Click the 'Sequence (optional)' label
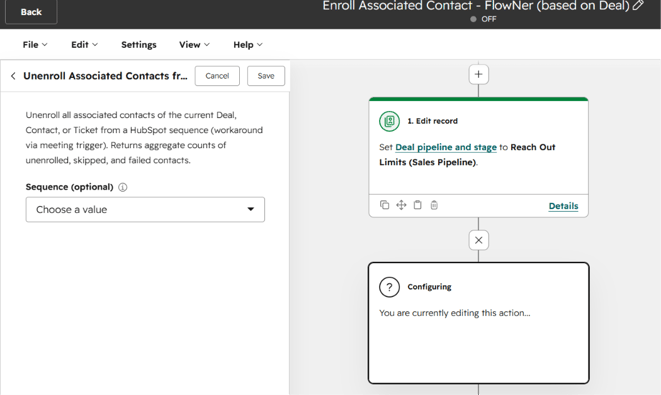Image resolution: width=661 pixels, height=395 pixels. tap(70, 187)
